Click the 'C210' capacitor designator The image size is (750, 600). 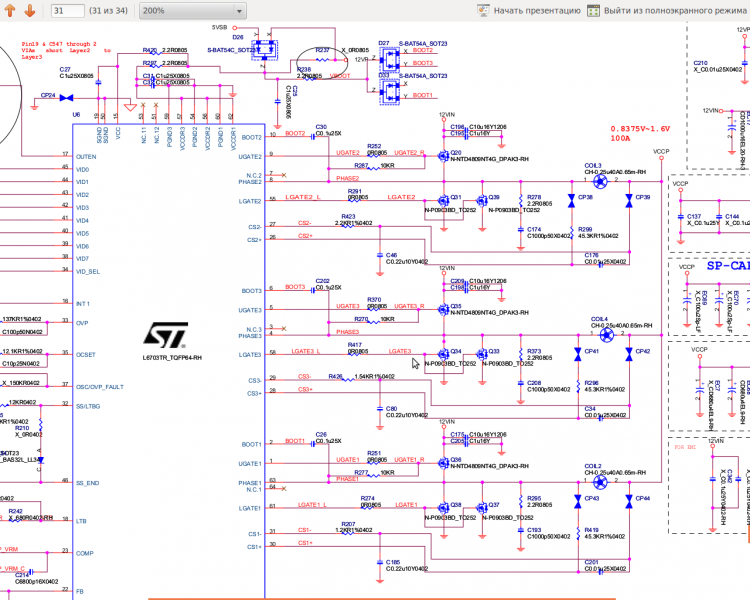700,63
